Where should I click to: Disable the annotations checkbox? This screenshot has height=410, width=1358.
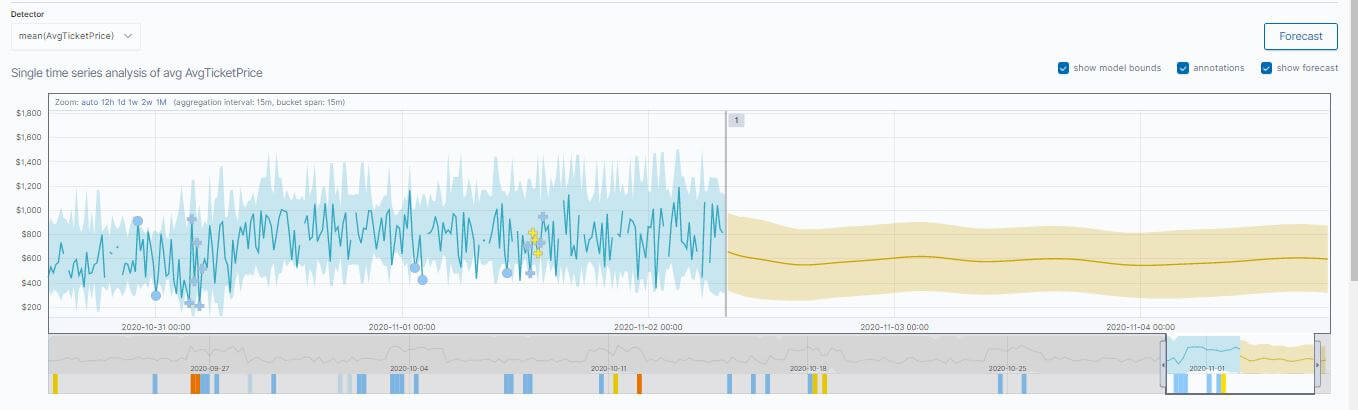[x=1183, y=68]
